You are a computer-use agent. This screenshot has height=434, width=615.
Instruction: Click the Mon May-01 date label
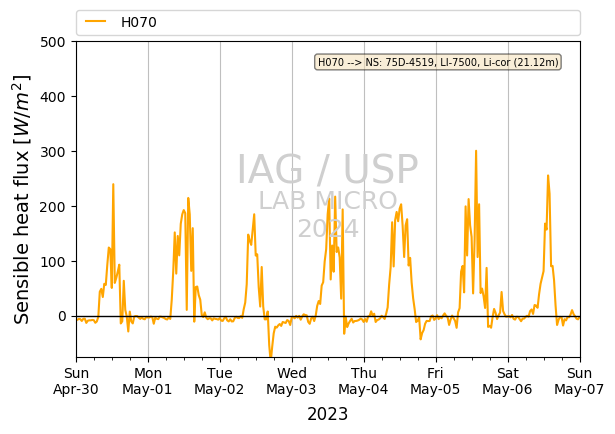click(x=147, y=381)
